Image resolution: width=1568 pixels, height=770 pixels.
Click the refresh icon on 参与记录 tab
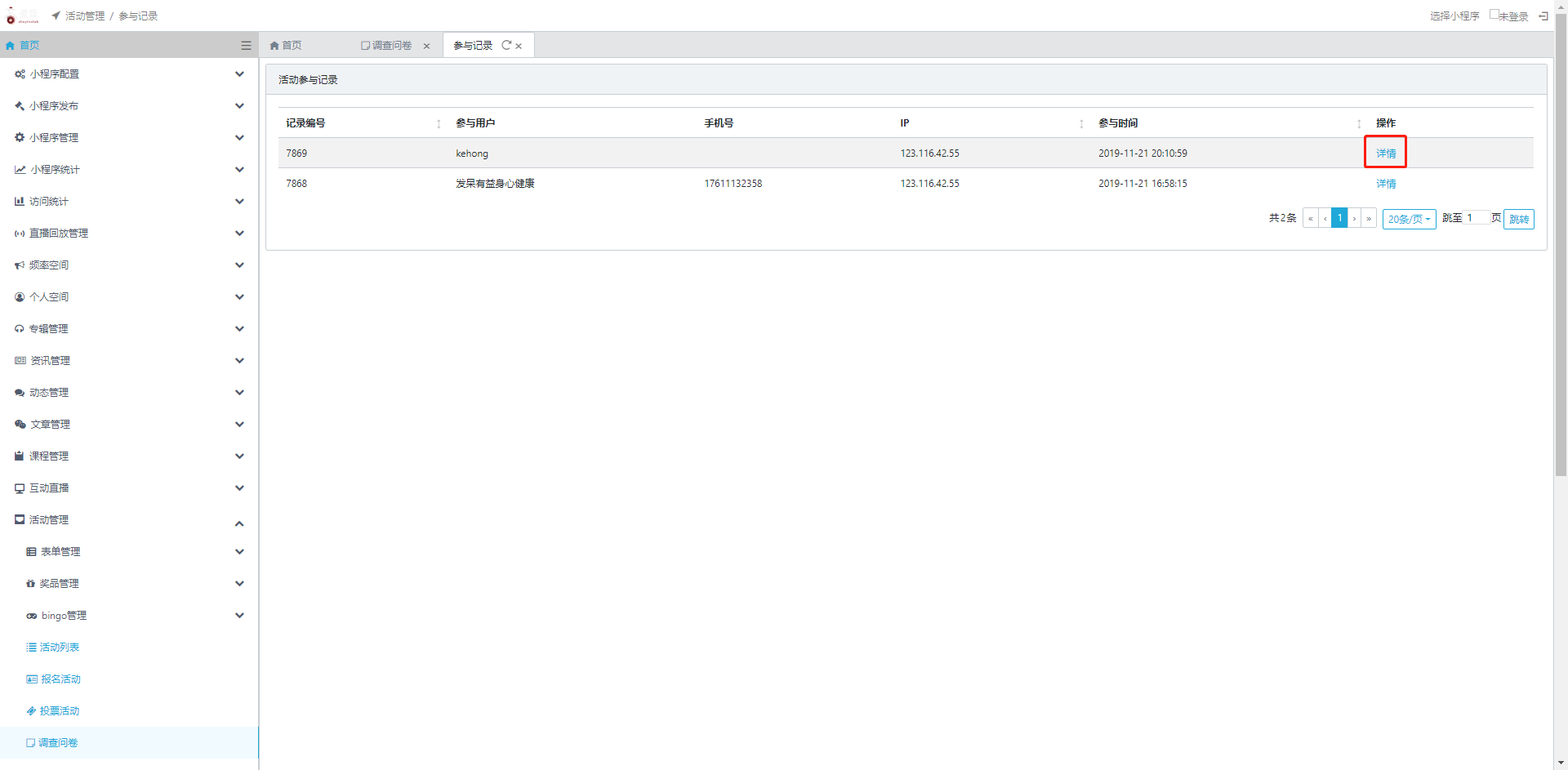tap(506, 46)
